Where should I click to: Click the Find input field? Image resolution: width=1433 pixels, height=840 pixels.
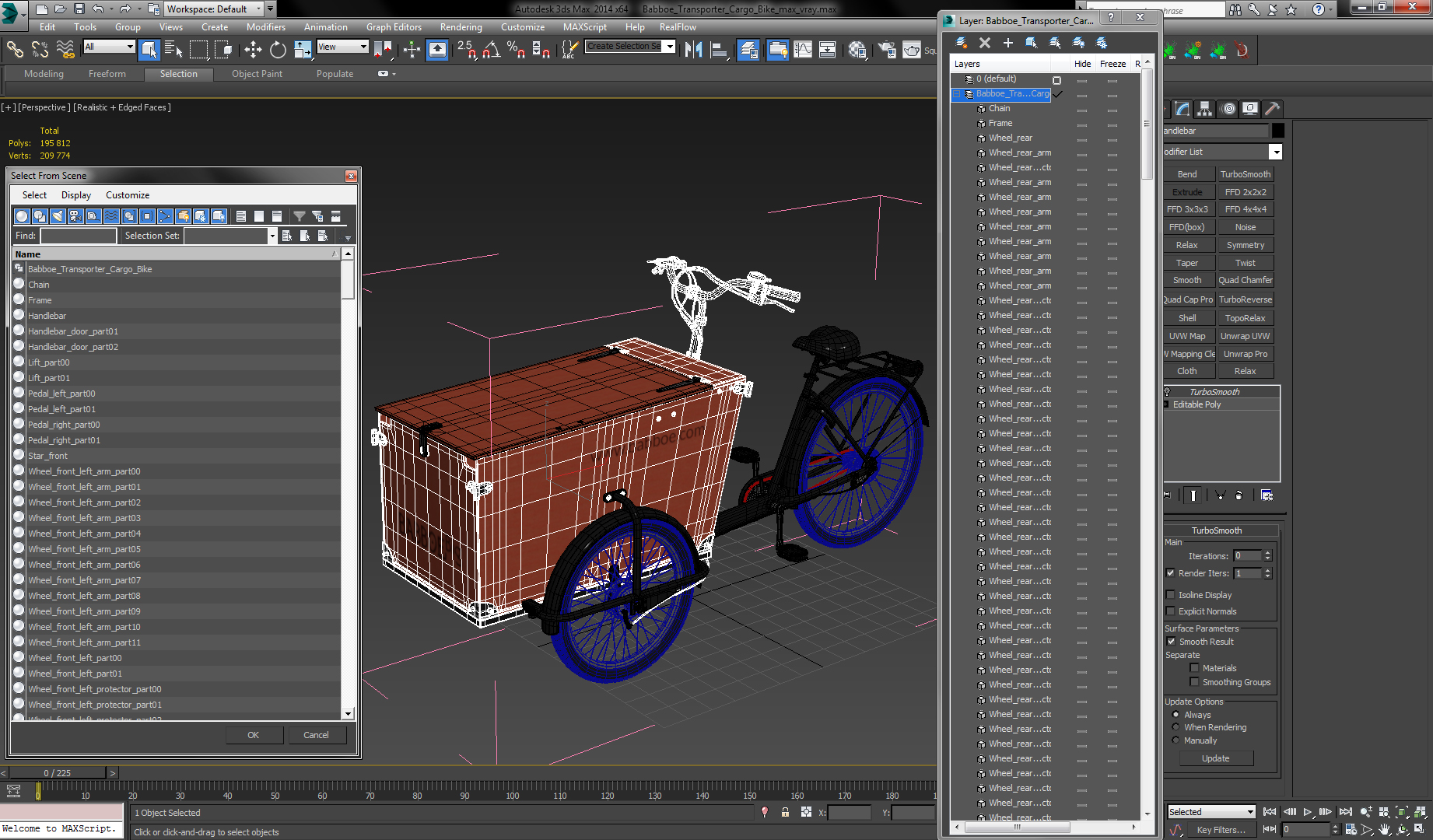coord(78,236)
